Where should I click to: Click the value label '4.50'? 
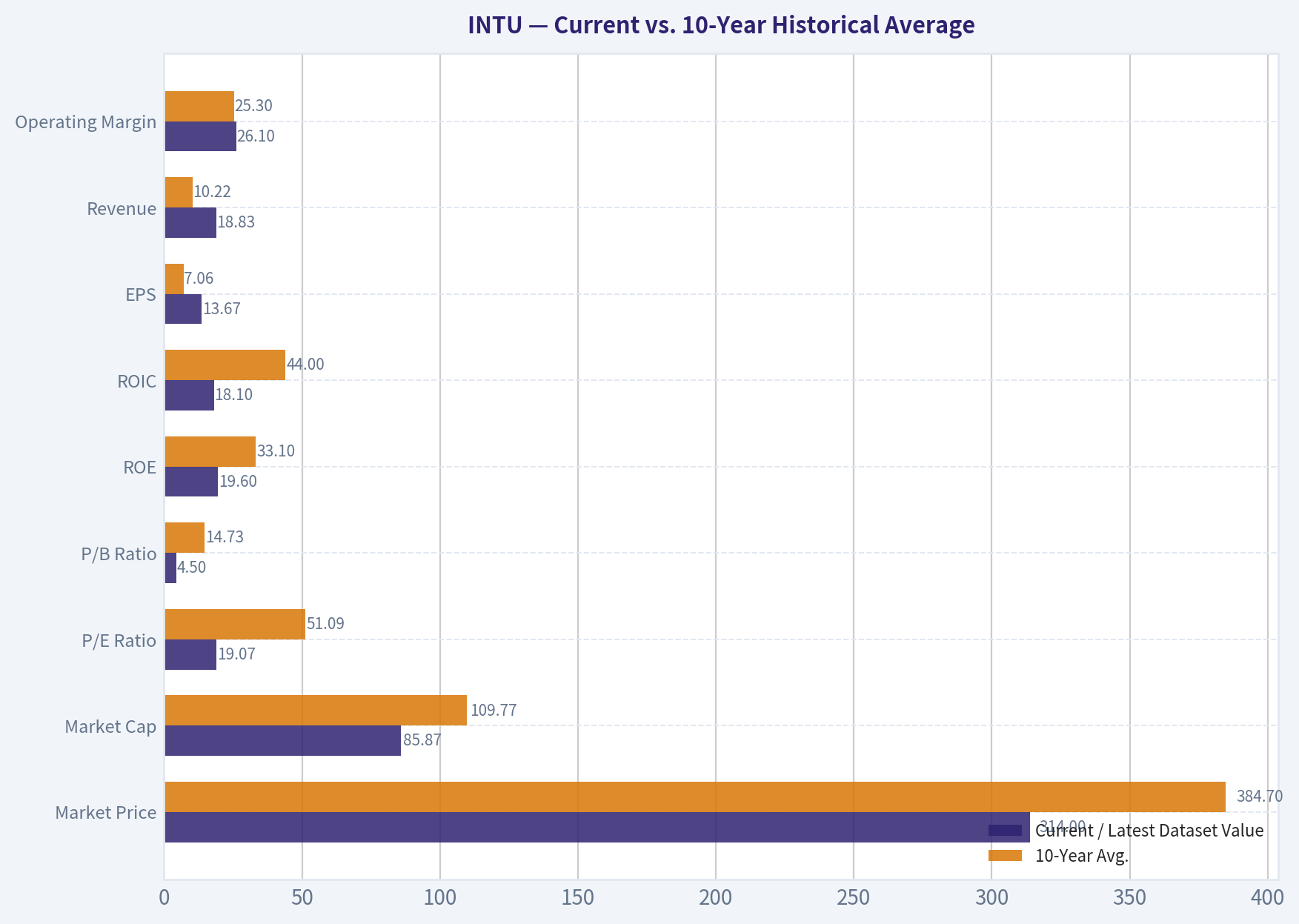(192, 568)
